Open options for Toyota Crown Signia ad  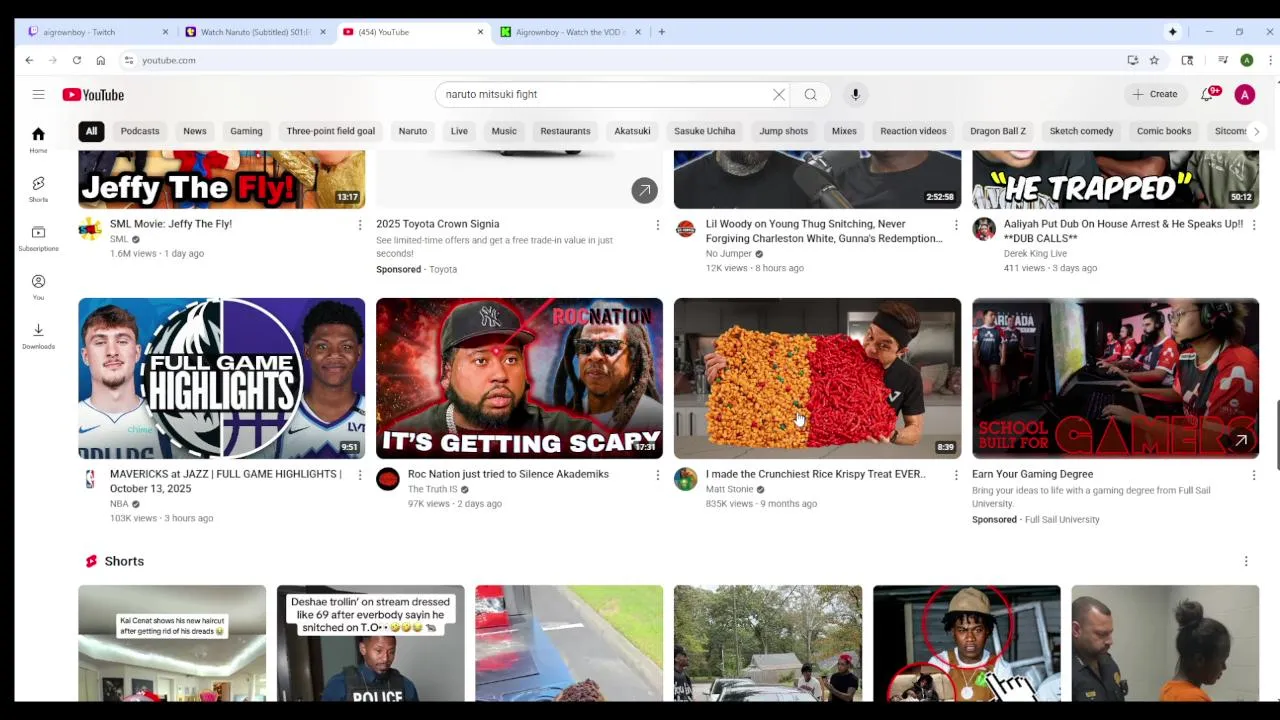[x=657, y=225]
